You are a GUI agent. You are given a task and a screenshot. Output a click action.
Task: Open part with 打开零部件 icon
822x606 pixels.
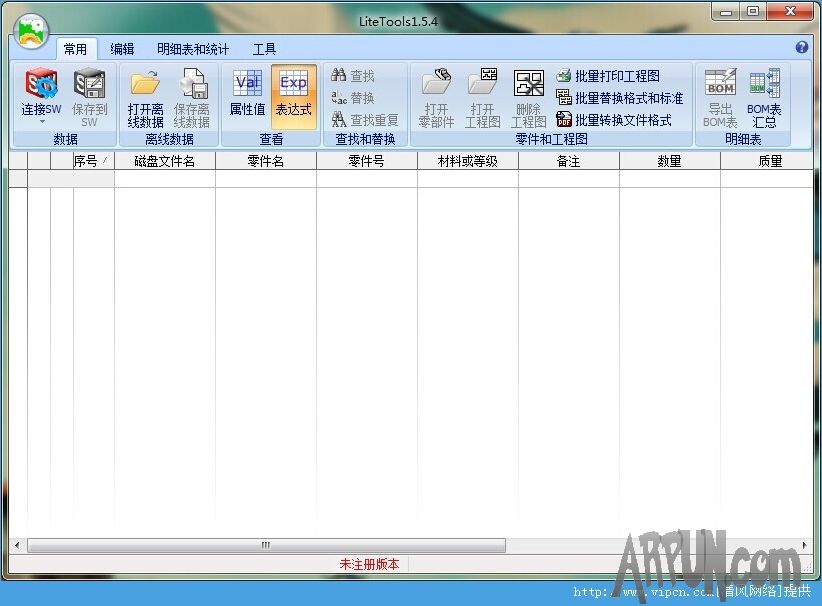pyautogui.click(x=436, y=83)
